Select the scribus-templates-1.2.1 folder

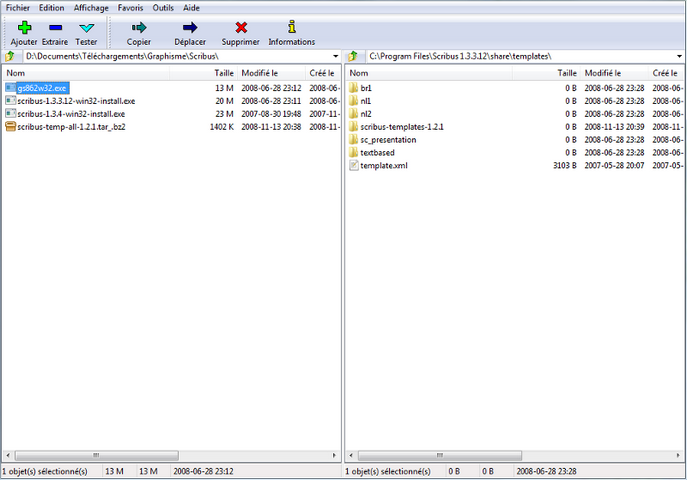pos(401,127)
